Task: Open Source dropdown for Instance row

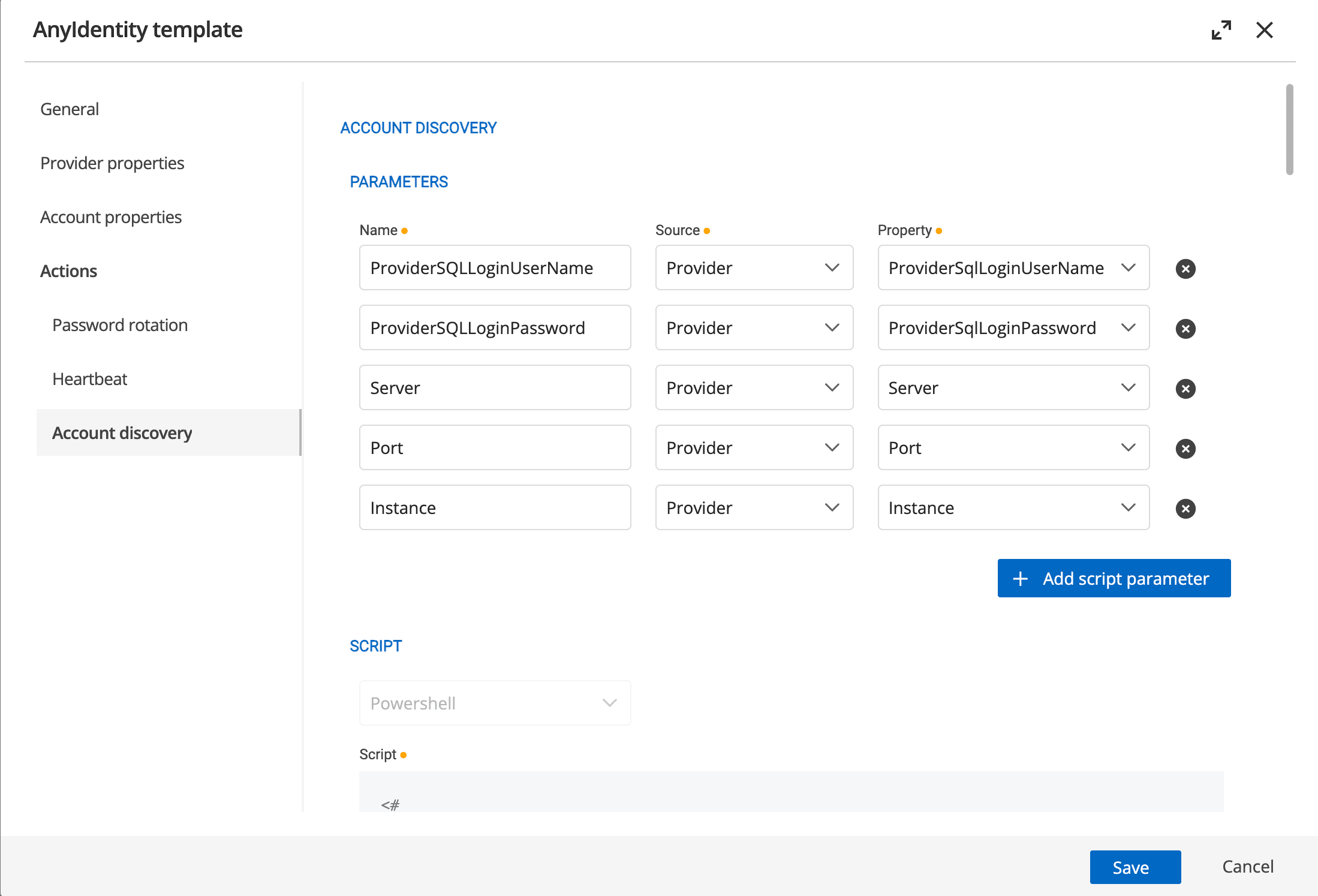Action: [754, 508]
